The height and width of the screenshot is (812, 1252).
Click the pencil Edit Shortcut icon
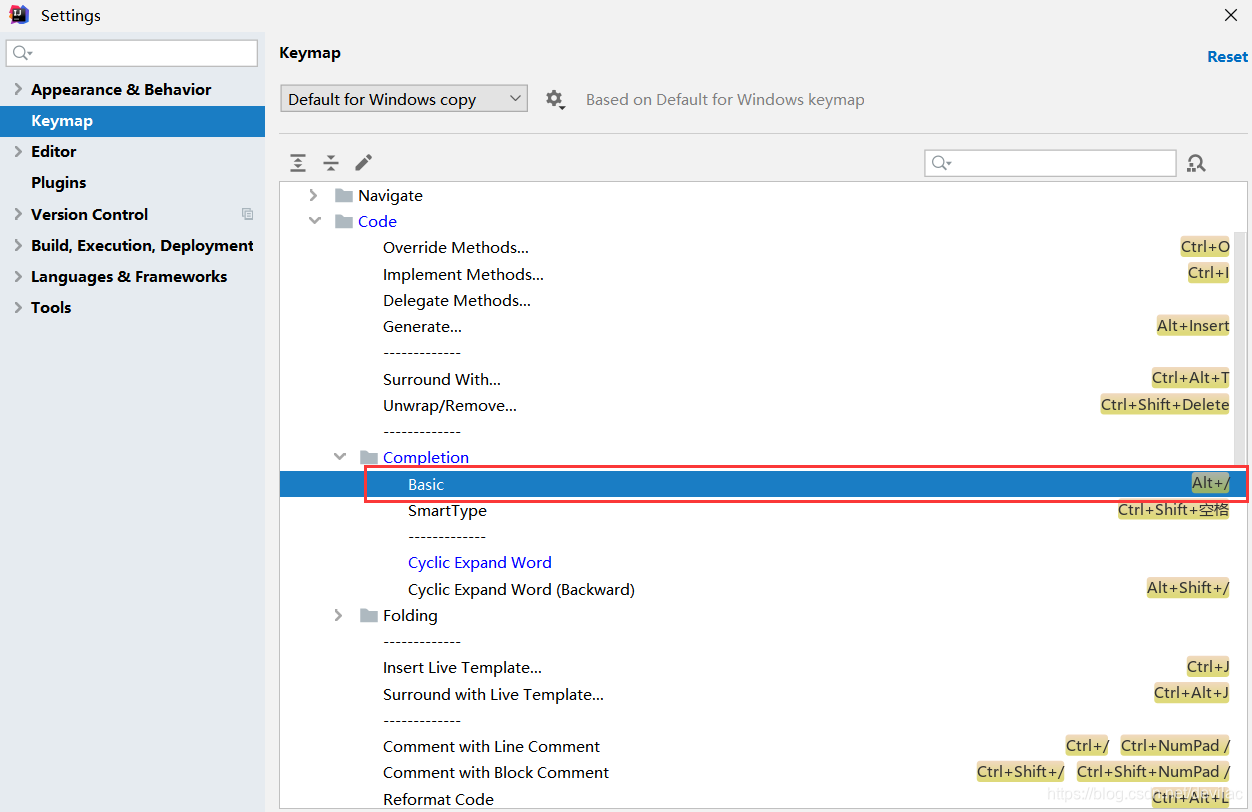click(x=364, y=162)
